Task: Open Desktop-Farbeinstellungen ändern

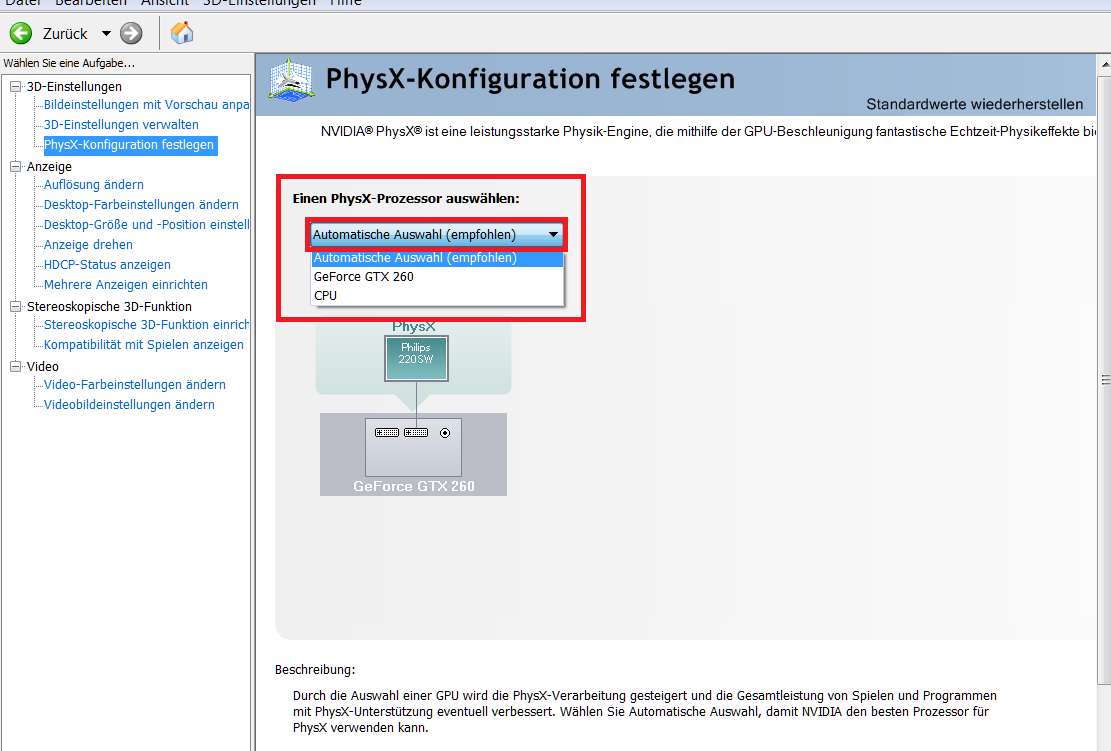Action: 141,205
